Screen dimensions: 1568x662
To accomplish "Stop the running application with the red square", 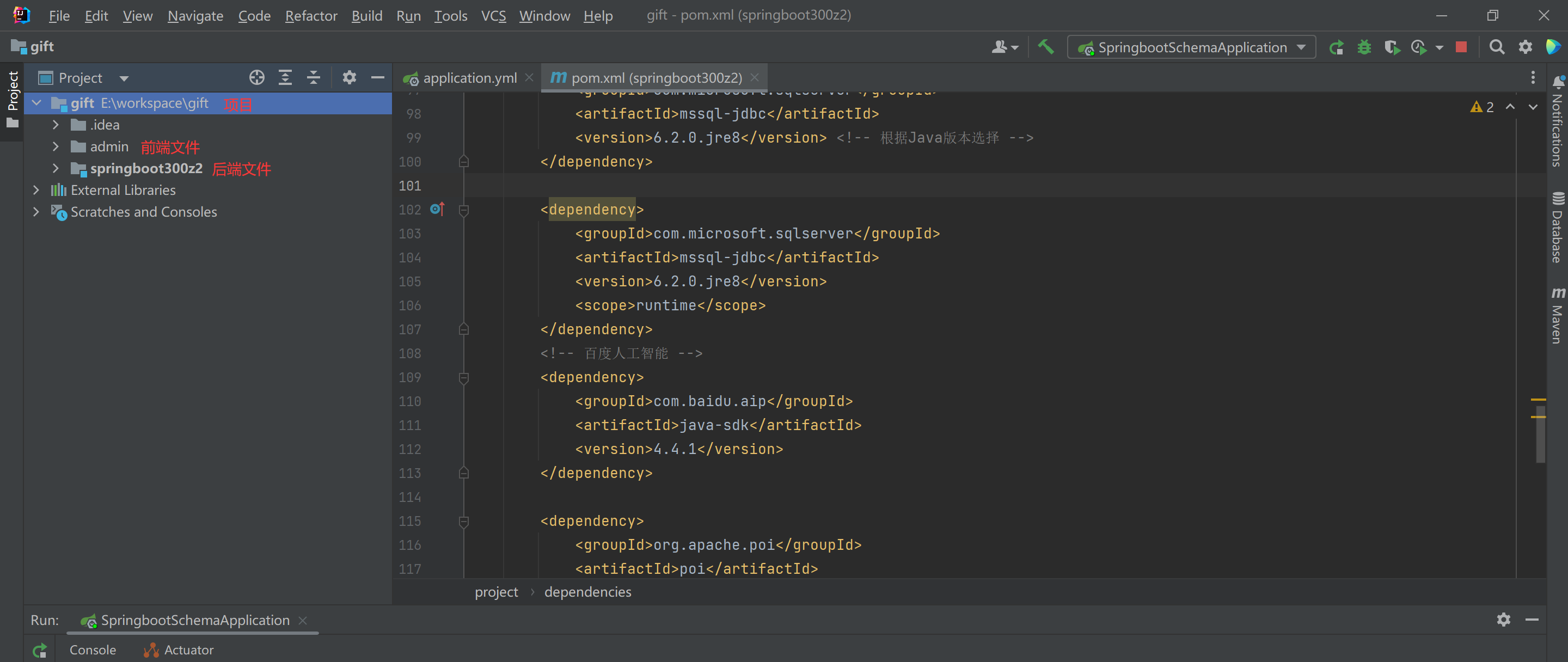I will click(1461, 47).
